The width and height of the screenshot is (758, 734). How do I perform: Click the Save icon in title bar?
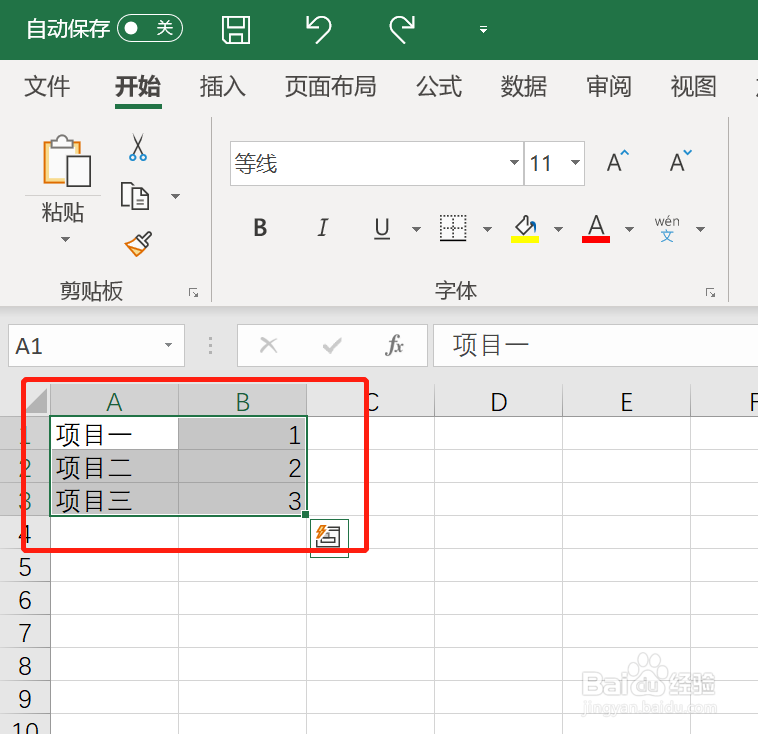[236, 30]
